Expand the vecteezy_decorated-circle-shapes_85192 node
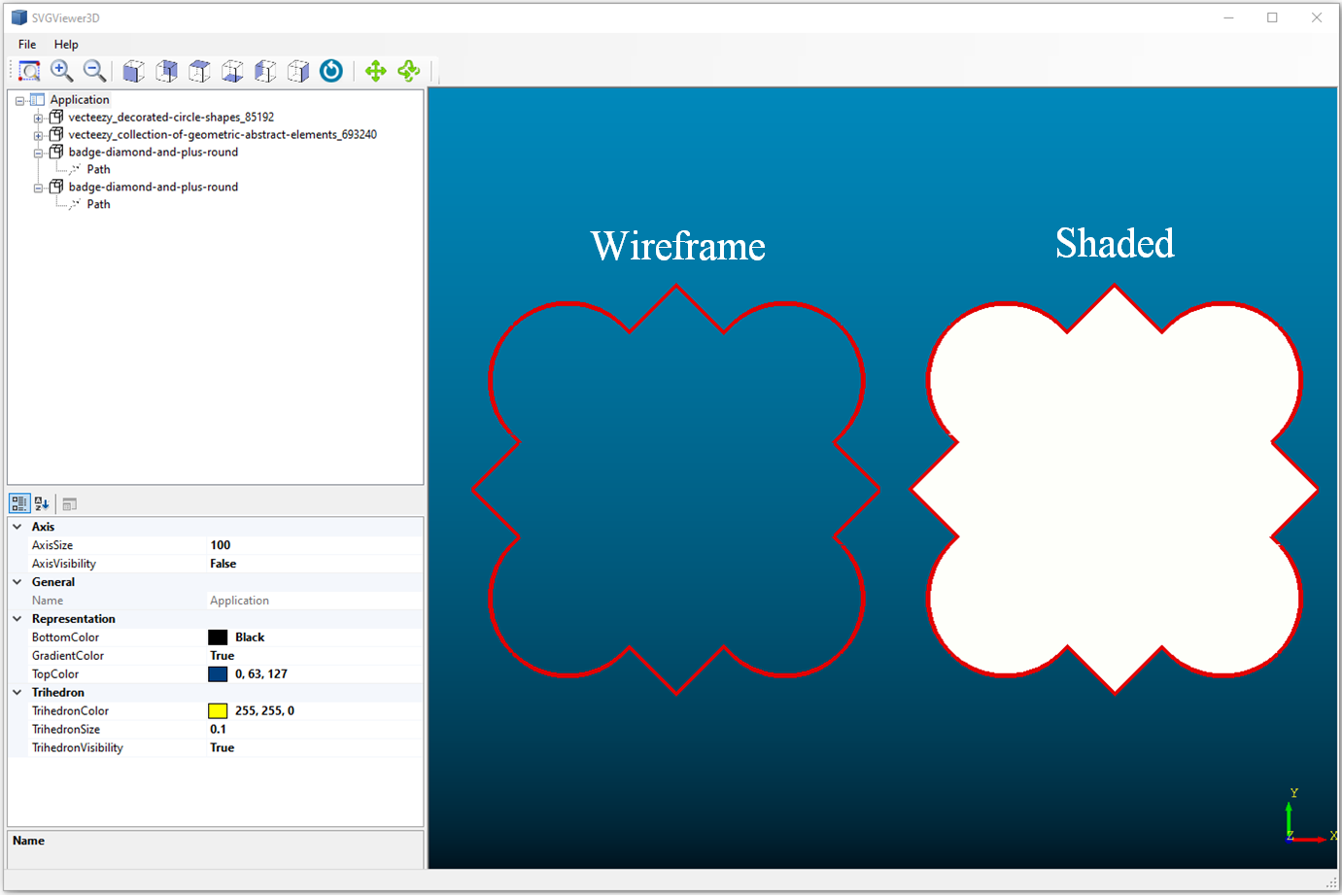The width and height of the screenshot is (1342, 896). point(38,119)
